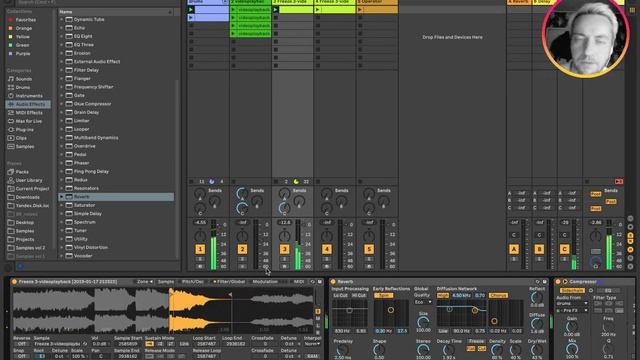Open the Plug-ins category
640x360 pixels.
tap(24, 130)
